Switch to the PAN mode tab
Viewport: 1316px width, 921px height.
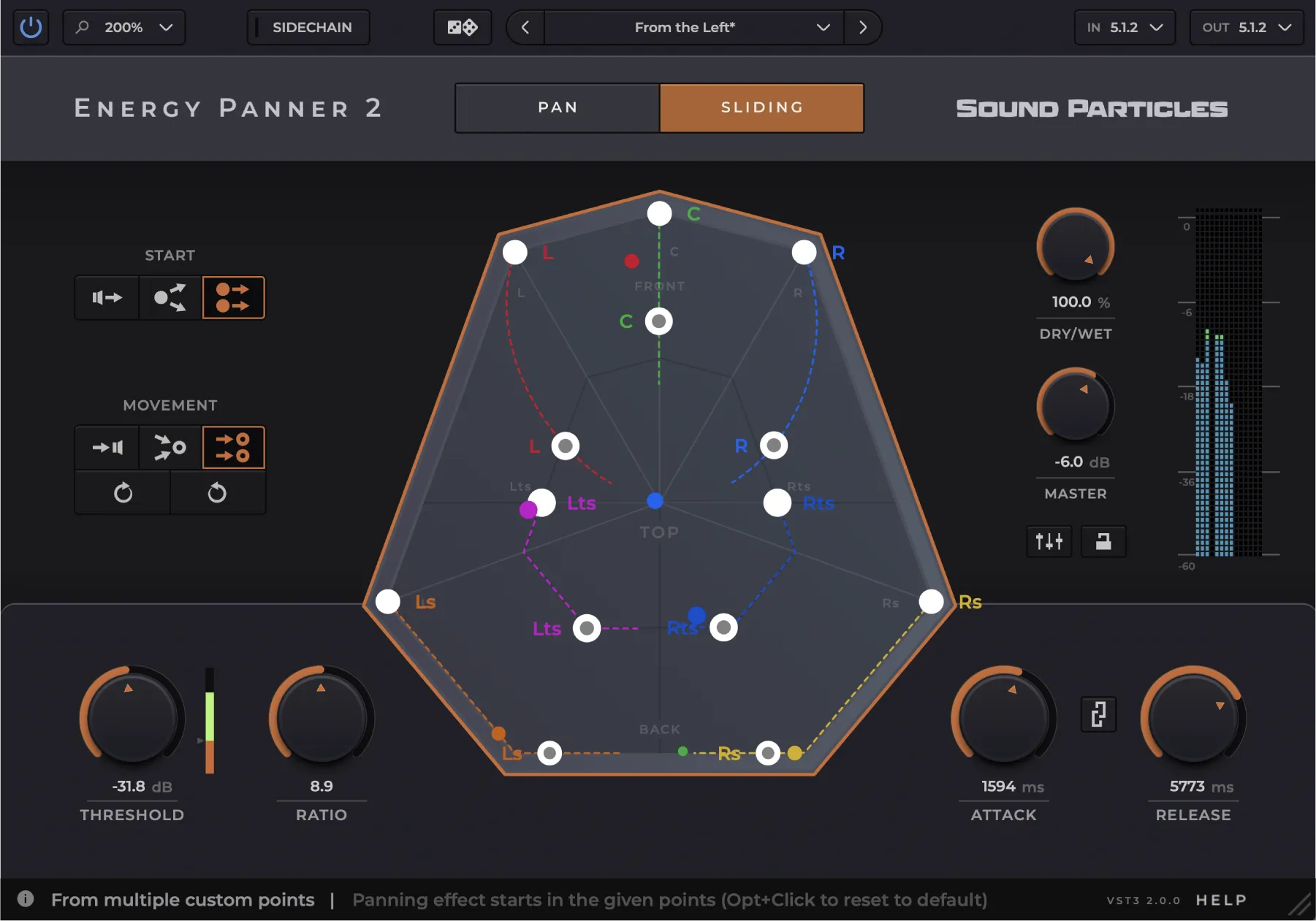pos(558,107)
